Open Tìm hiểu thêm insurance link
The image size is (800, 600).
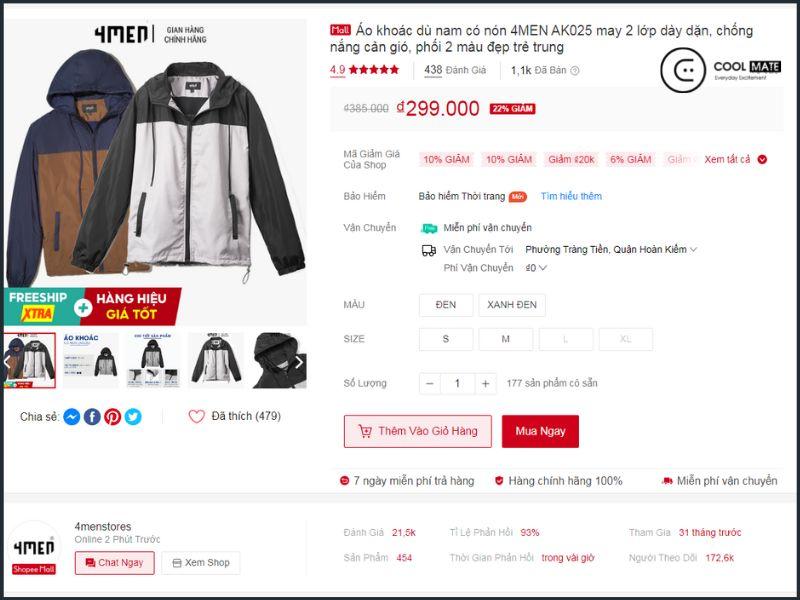click(571, 196)
